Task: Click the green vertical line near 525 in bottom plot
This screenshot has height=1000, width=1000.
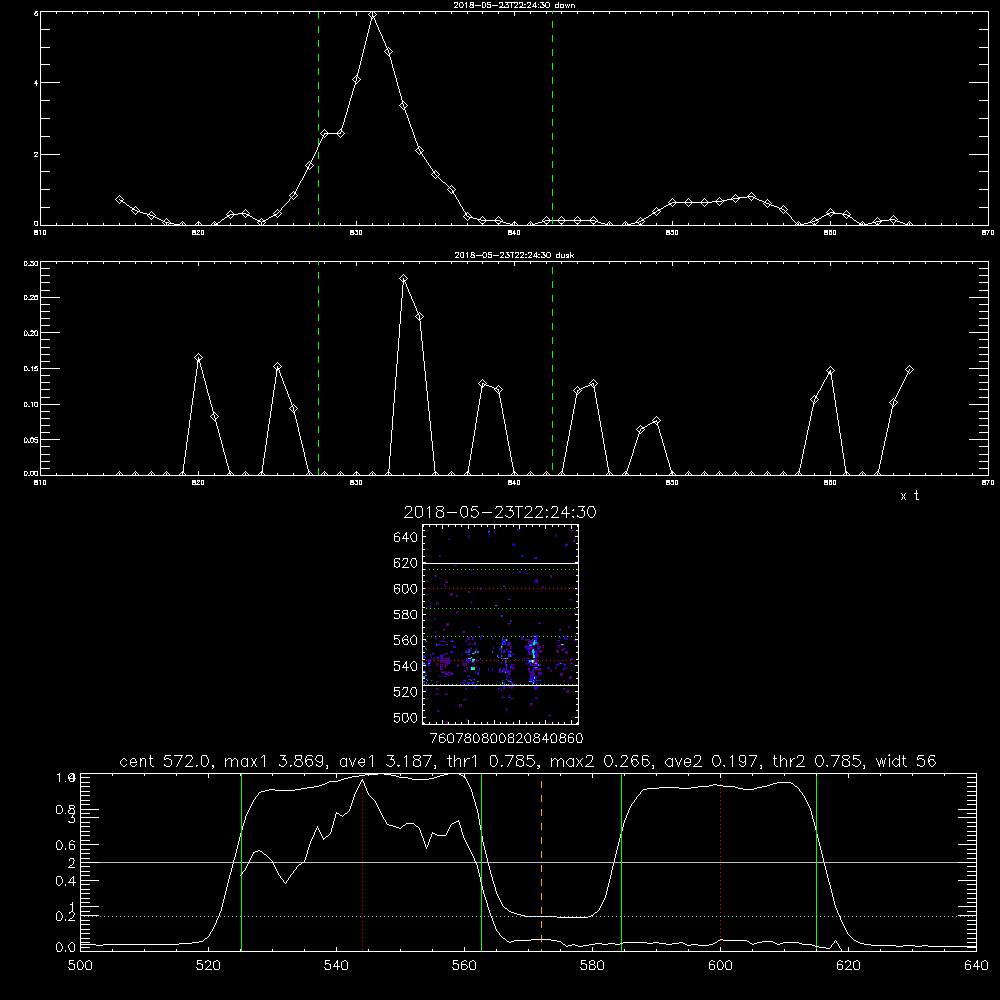Action: tap(241, 861)
